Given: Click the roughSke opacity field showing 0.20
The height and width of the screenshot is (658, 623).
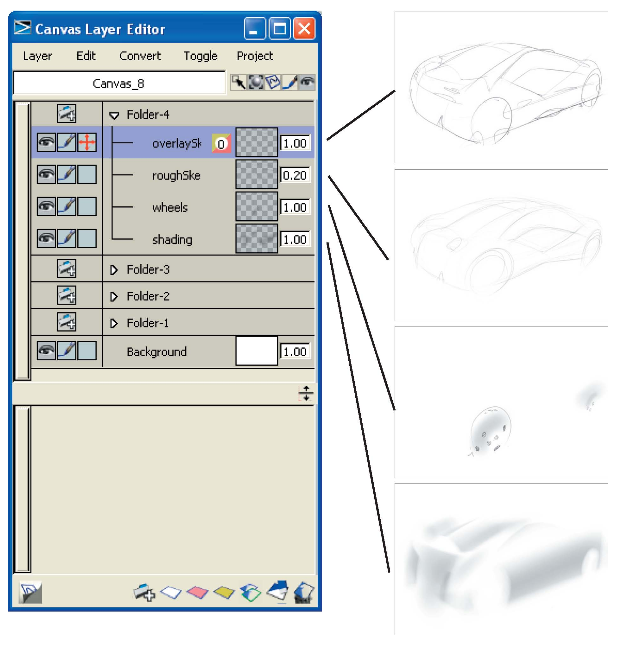Looking at the screenshot, I should point(295,175).
